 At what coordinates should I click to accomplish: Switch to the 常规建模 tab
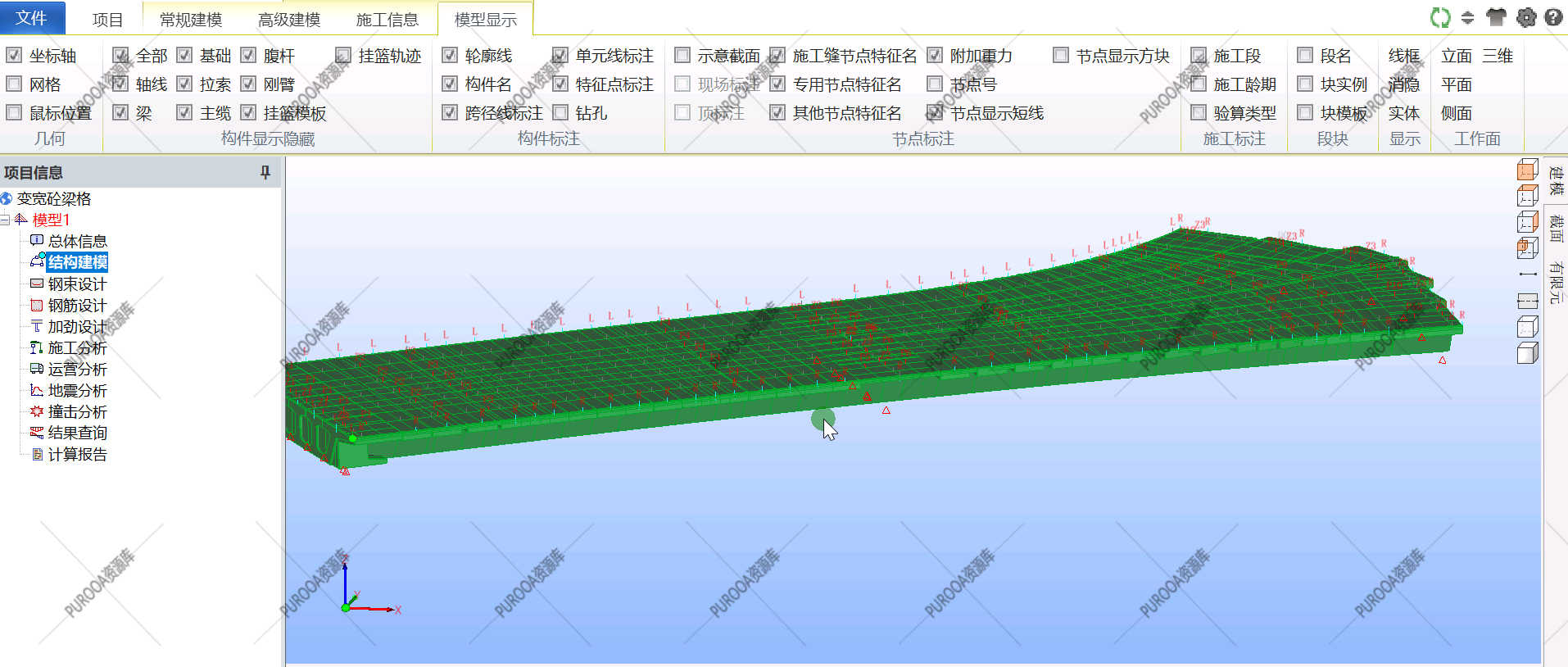(191, 20)
